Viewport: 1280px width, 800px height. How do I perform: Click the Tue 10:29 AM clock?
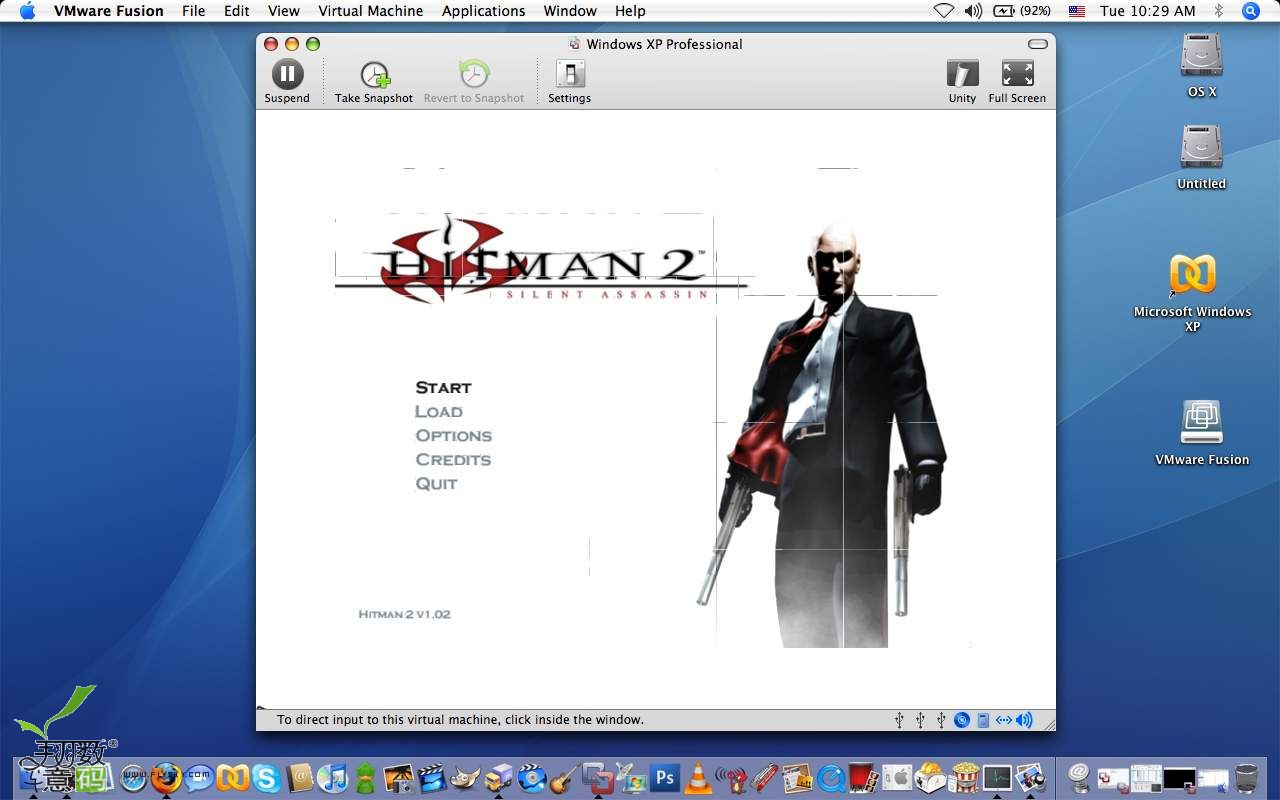(x=1148, y=11)
